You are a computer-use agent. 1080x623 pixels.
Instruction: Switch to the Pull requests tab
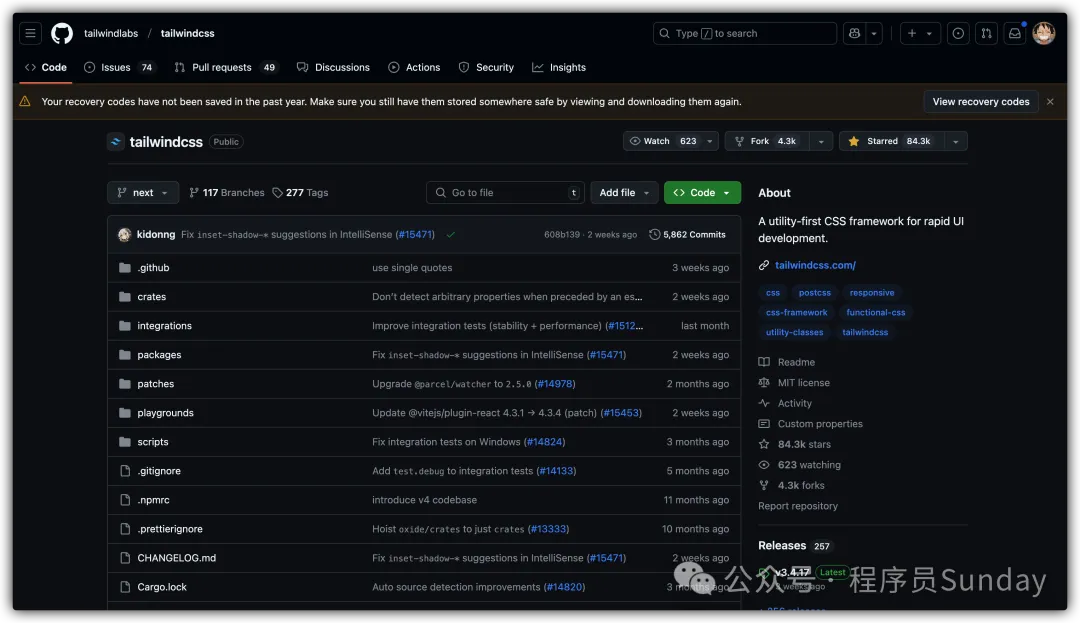click(x=221, y=68)
